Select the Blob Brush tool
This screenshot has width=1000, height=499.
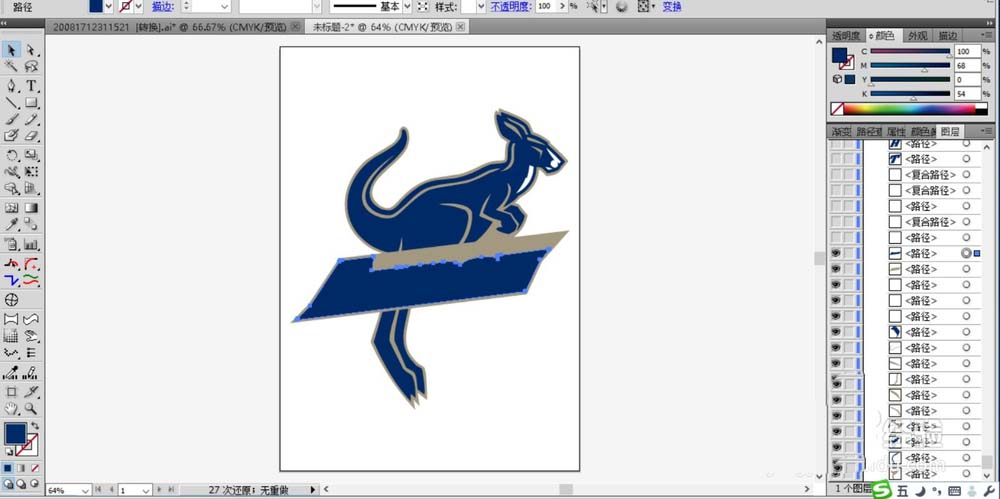(x=11, y=135)
